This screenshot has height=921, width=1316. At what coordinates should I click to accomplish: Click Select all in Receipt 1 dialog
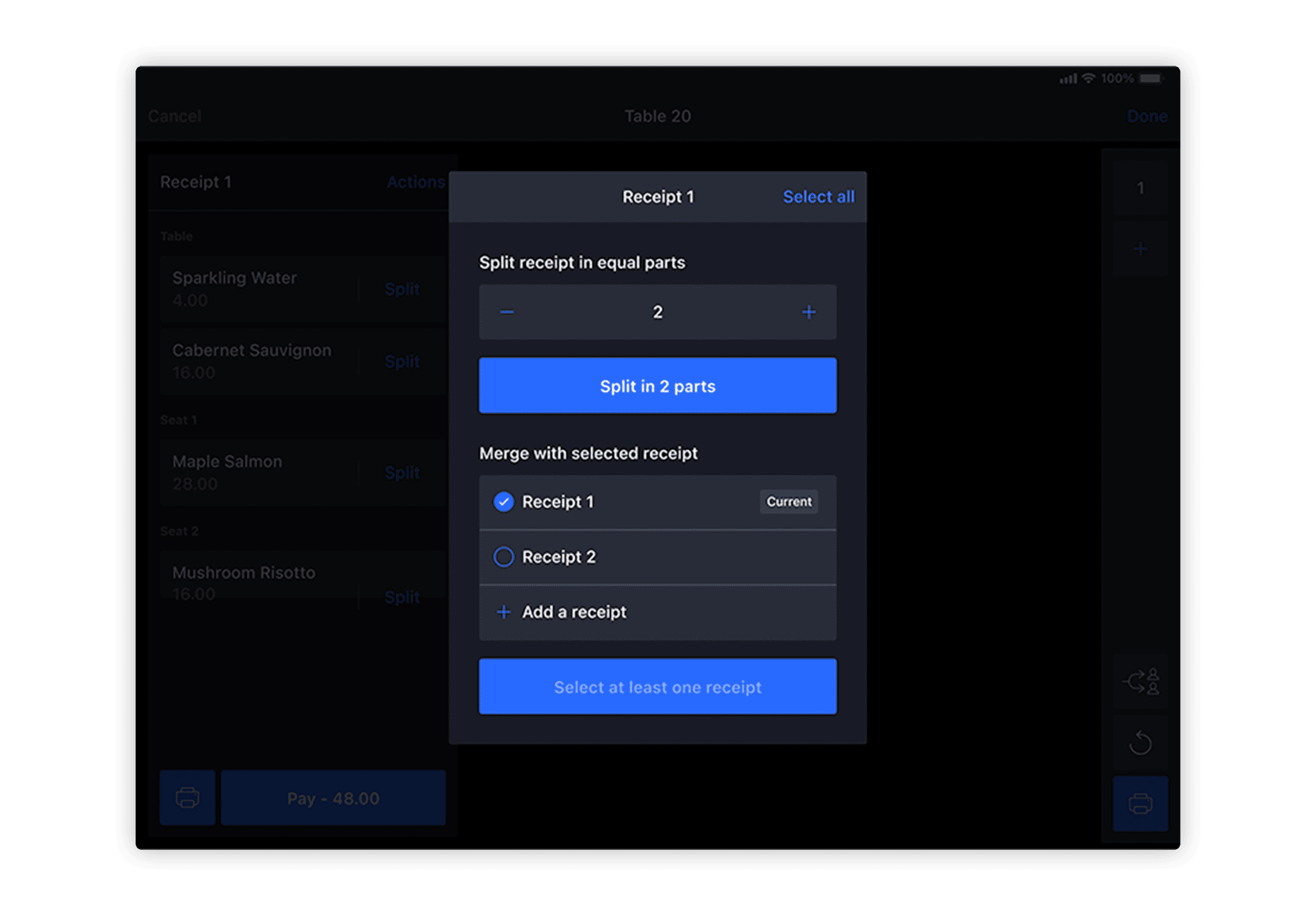tap(818, 197)
